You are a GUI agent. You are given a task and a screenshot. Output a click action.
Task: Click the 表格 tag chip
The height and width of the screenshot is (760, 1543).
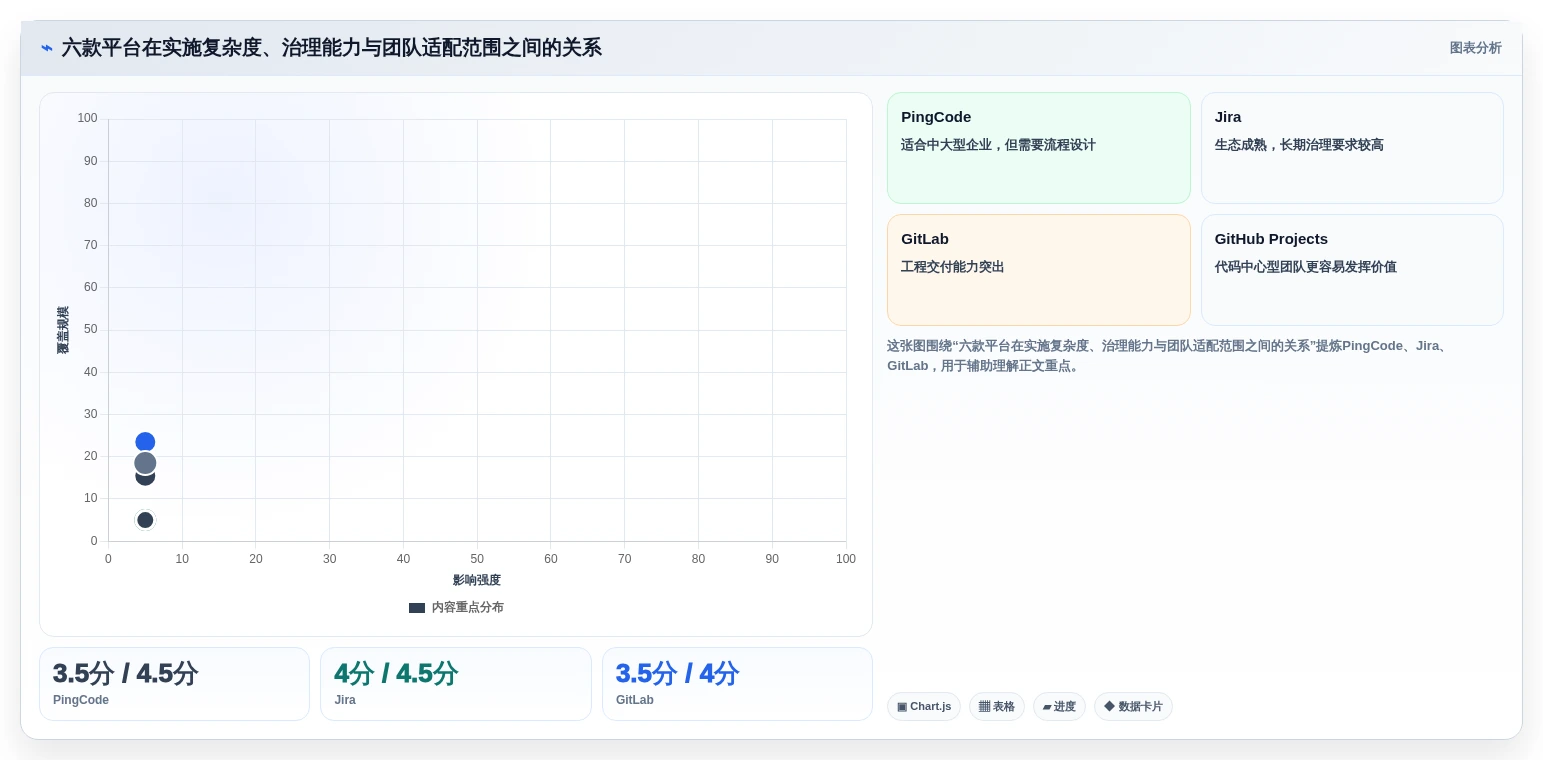[x=997, y=707]
